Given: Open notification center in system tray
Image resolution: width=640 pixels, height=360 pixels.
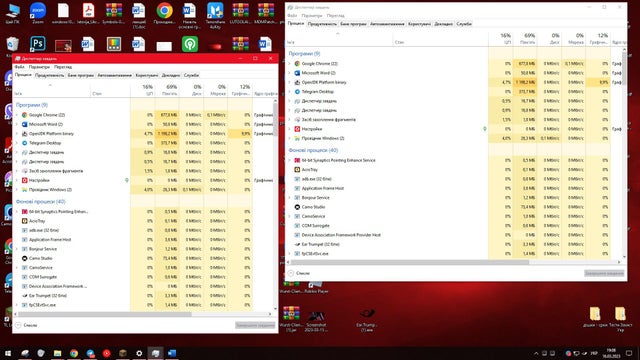Looking at the screenshot, I should (x=629, y=353).
